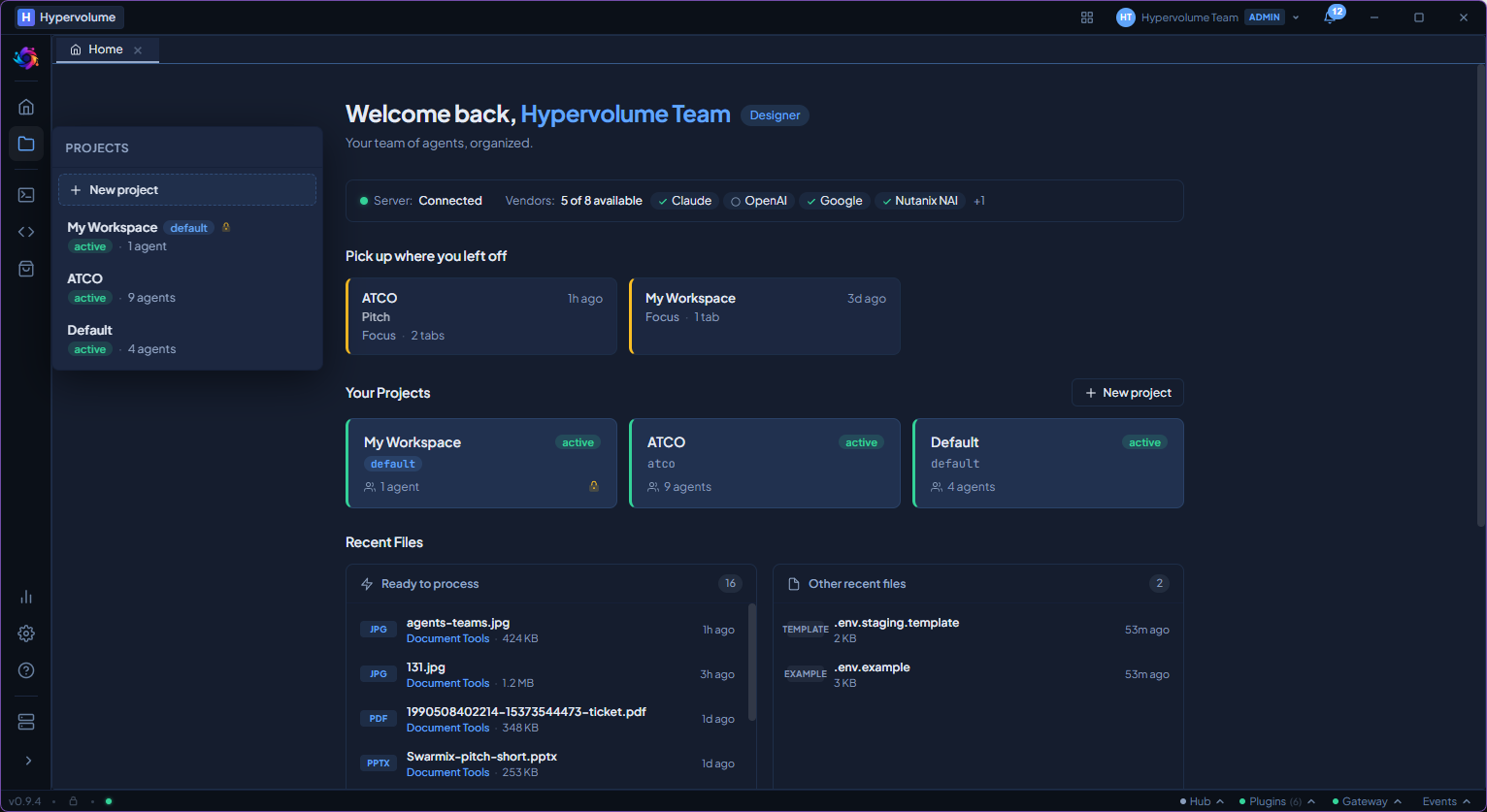Open Document Tools link under 131.jpg

[x=447, y=683]
